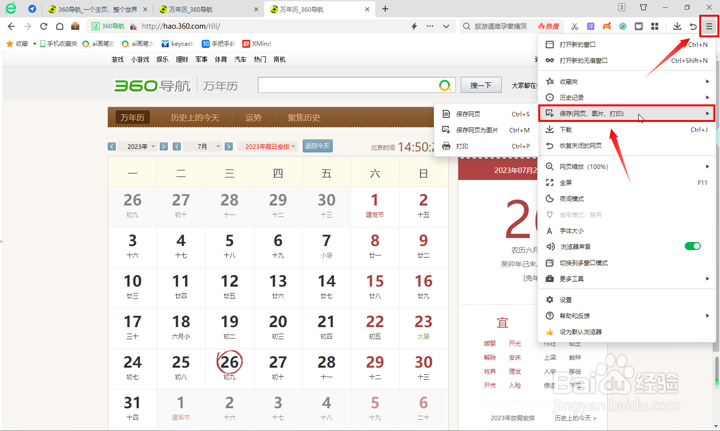Click the next year arrow beside 2023年
Screen dimensions: 720x431
click(x=163, y=146)
